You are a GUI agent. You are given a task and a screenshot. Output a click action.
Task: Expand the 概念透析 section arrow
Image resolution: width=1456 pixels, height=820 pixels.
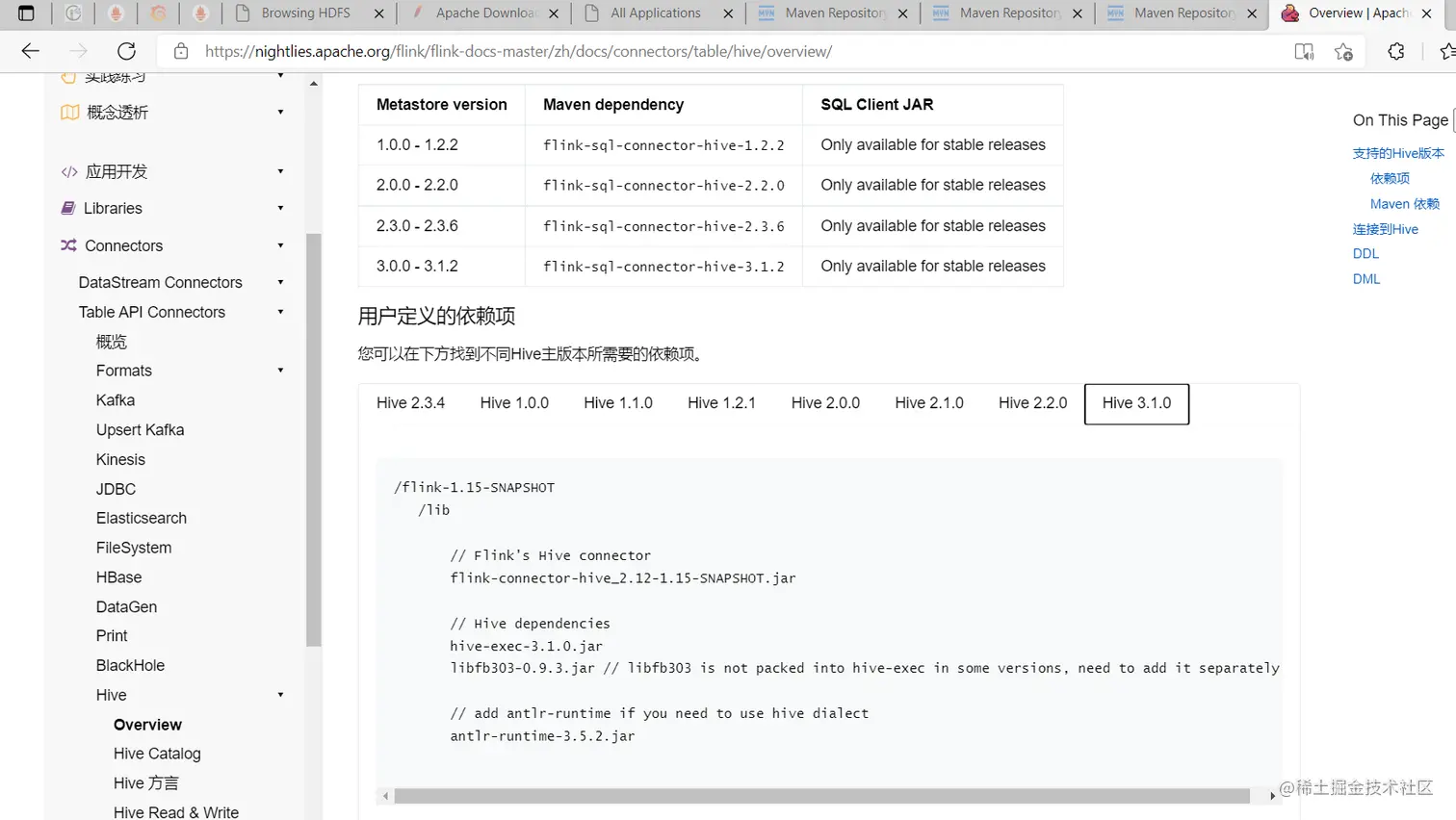[x=280, y=113]
